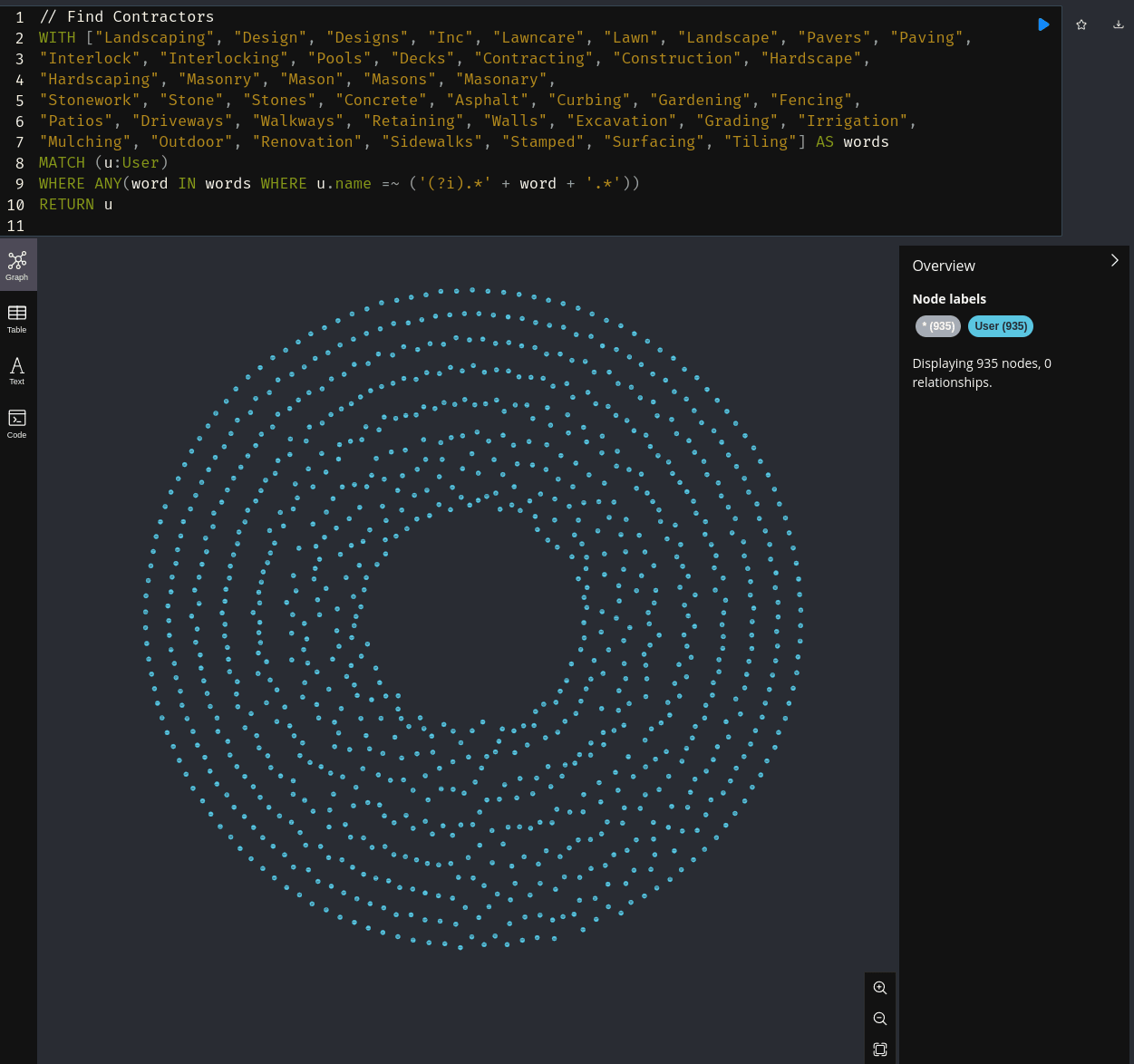The image size is (1134, 1064).
Task: Fit graph to screen icon
Action: click(879, 1049)
